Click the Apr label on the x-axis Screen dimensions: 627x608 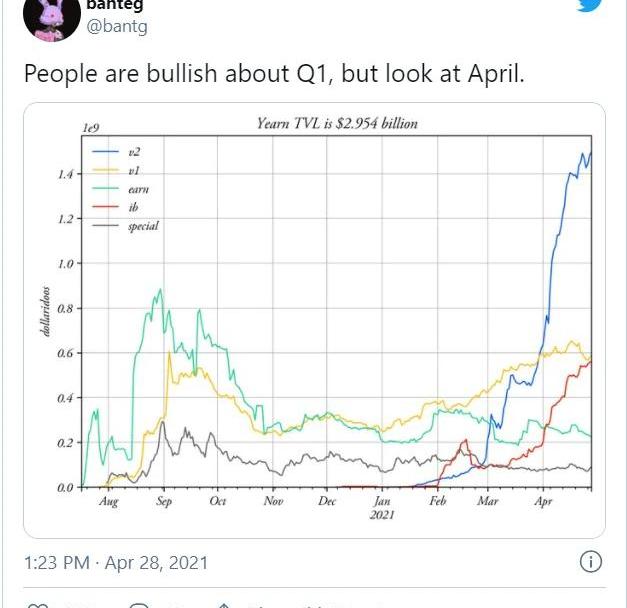click(544, 502)
